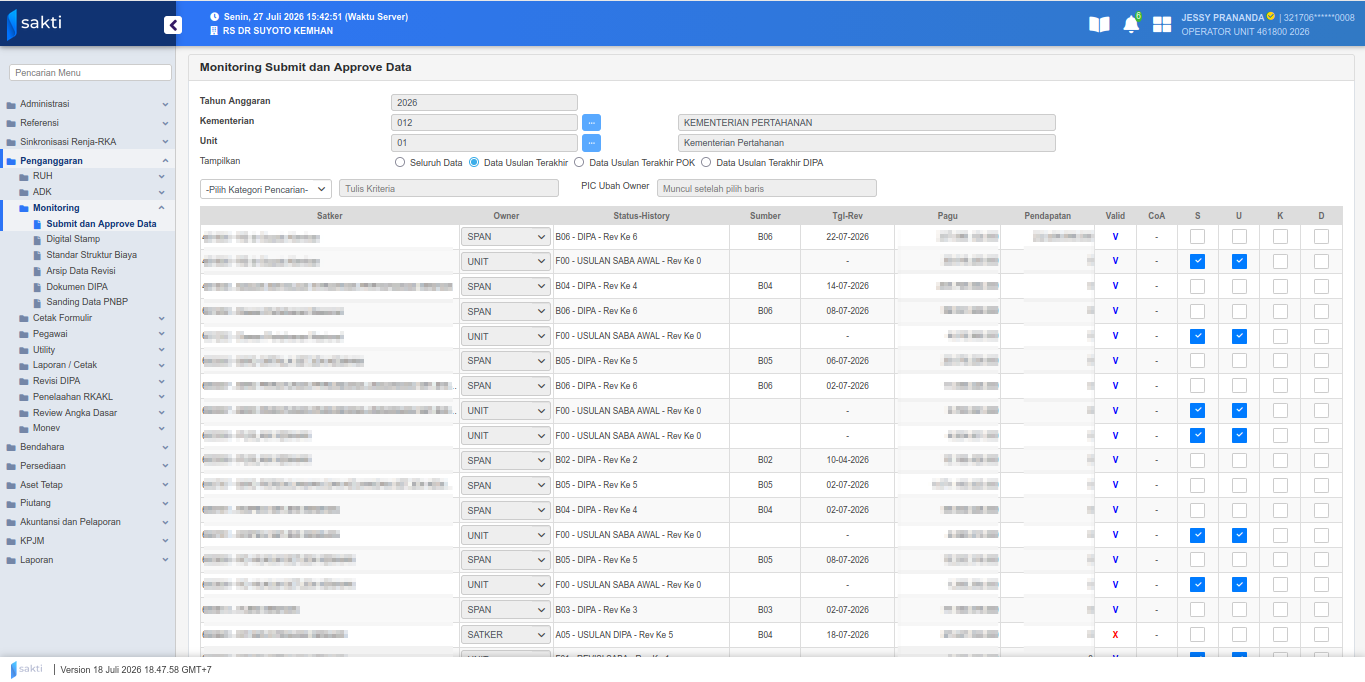Open the Review Angka Dasar submenu
This screenshot has height=682, width=1365.
tap(74, 413)
